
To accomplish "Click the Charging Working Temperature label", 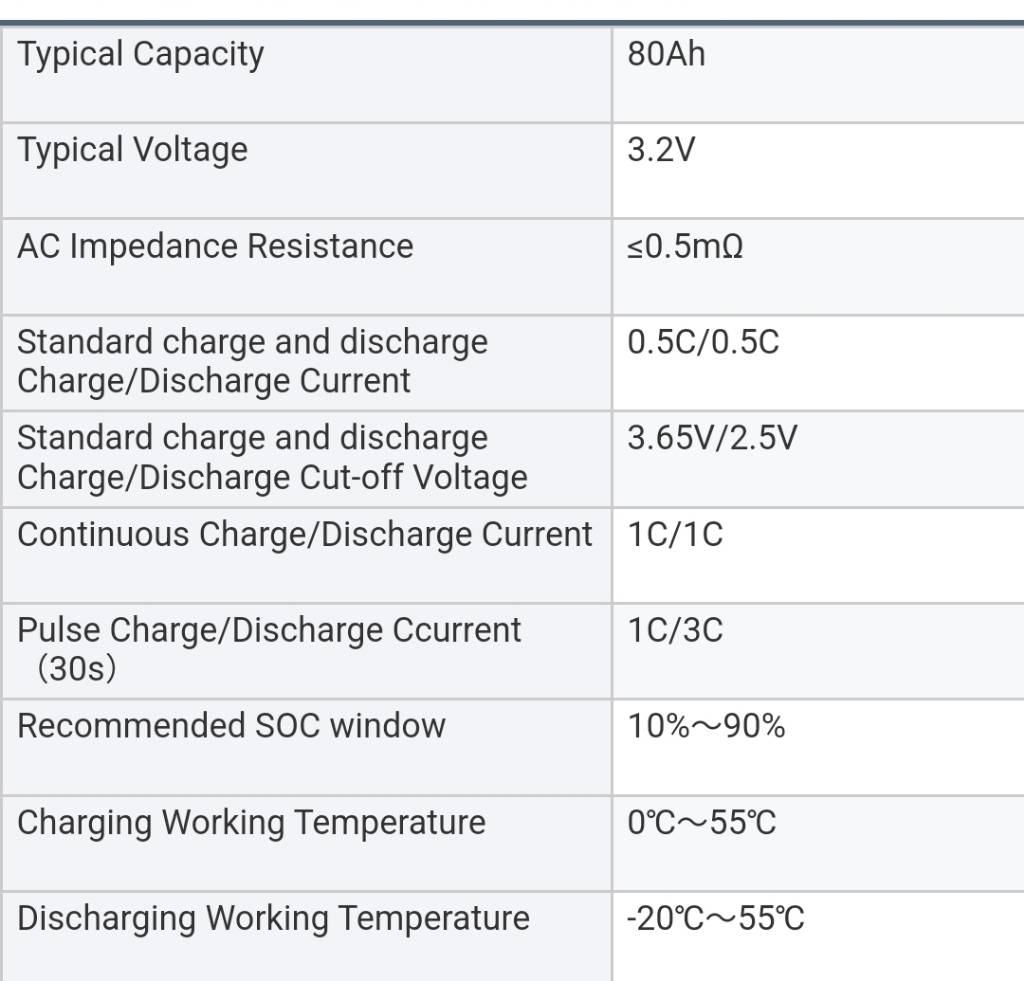I will pos(251,822).
